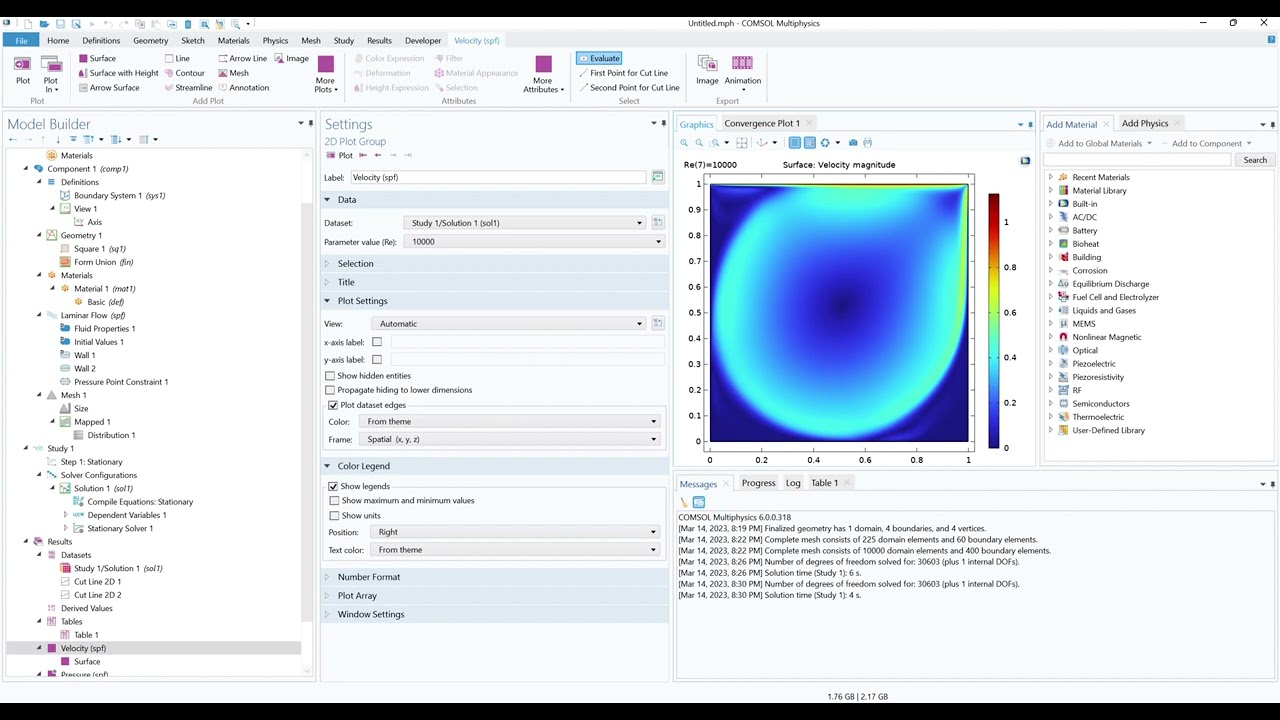This screenshot has width=1280, height=720.
Task: Click Add to Global Materials button
Action: 1099,144
